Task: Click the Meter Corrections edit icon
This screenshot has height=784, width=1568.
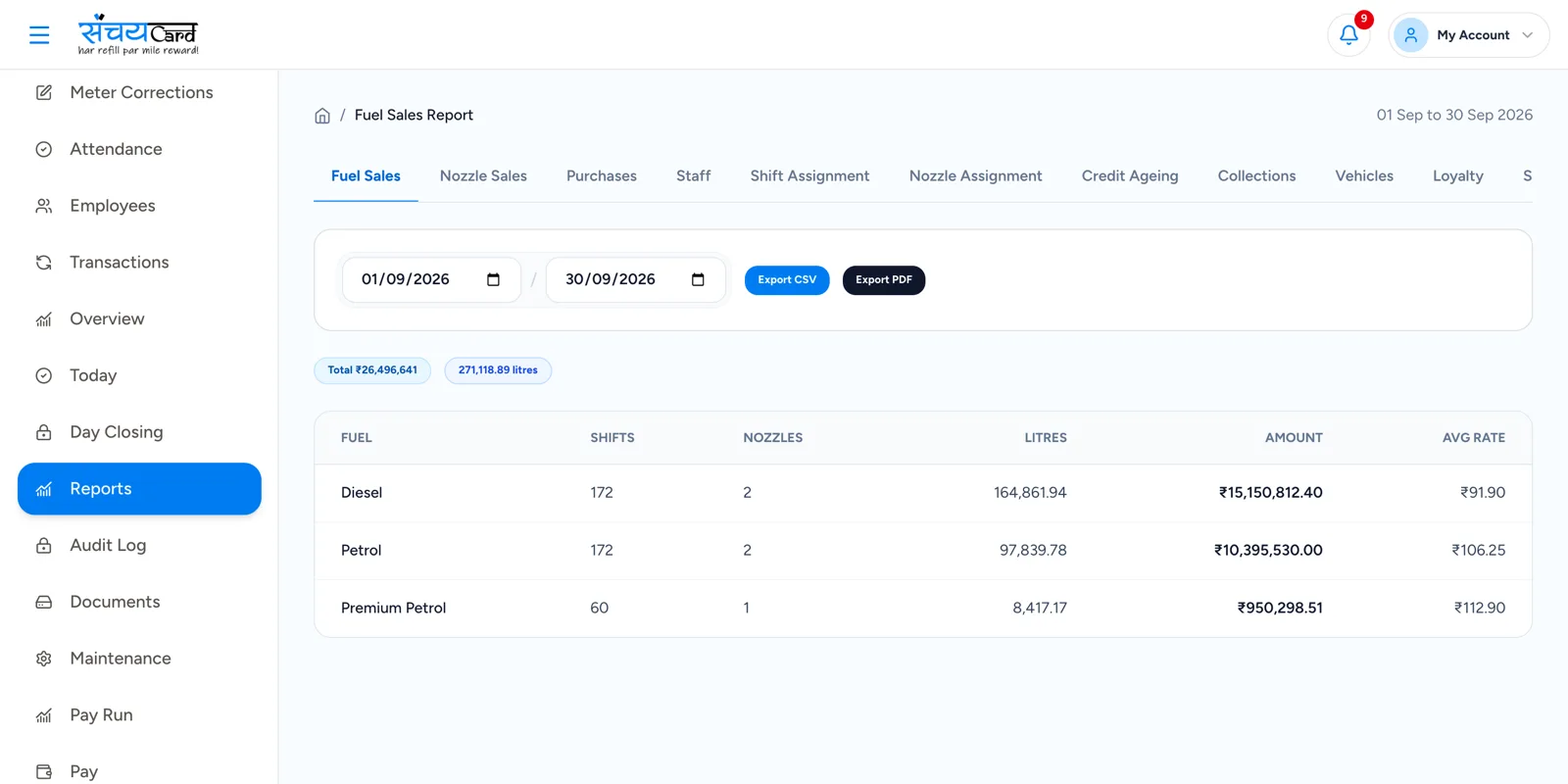Action: [x=44, y=92]
